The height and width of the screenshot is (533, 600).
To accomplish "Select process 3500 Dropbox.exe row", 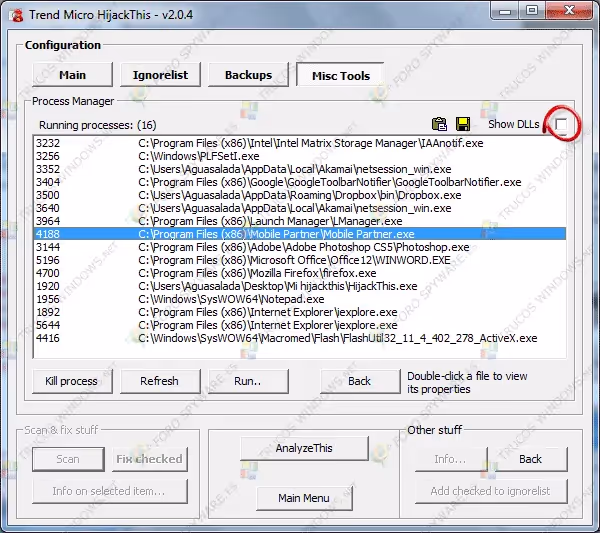I will pyautogui.click(x=300, y=195).
